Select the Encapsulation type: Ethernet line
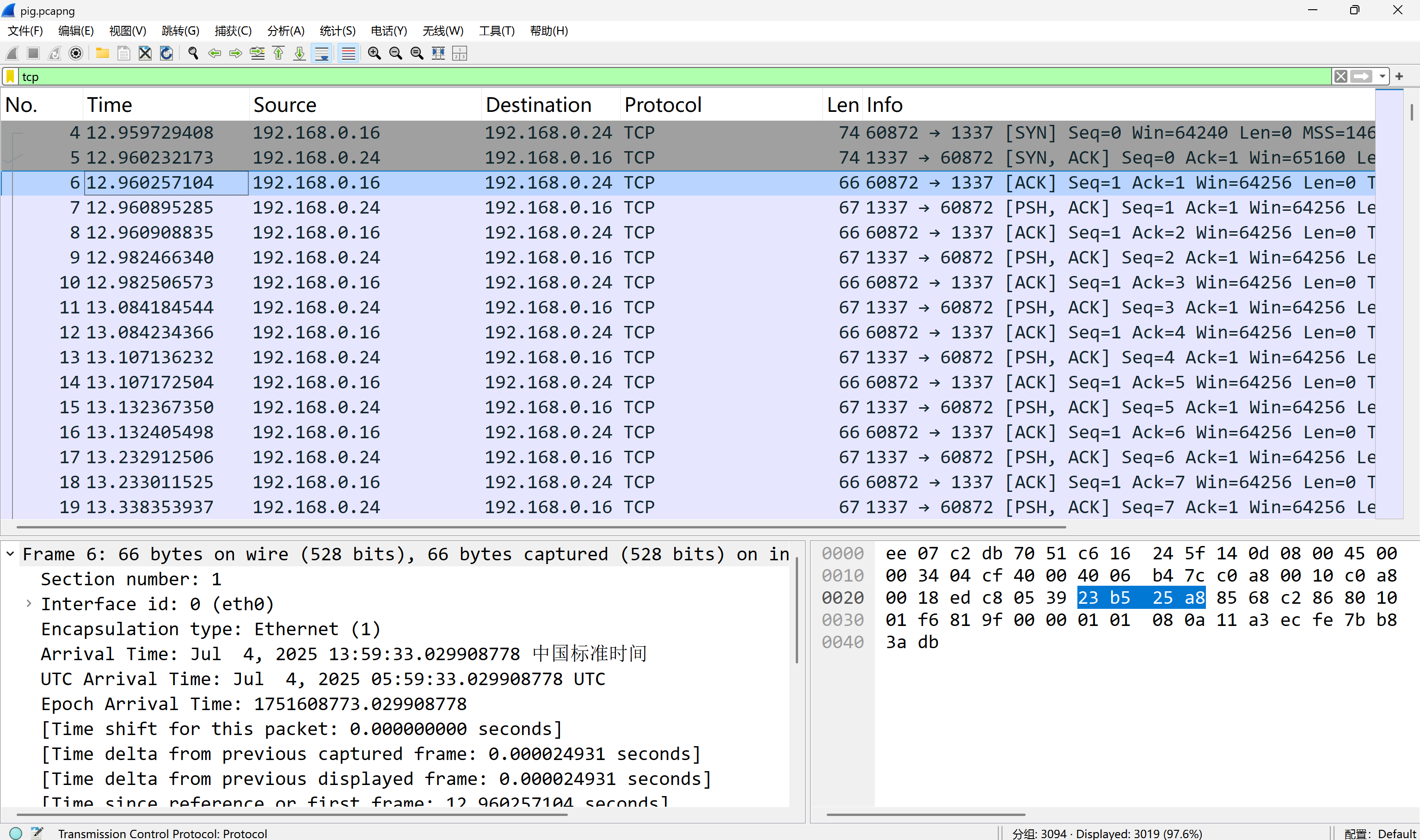This screenshot has width=1420, height=840. pyautogui.click(x=210, y=629)
